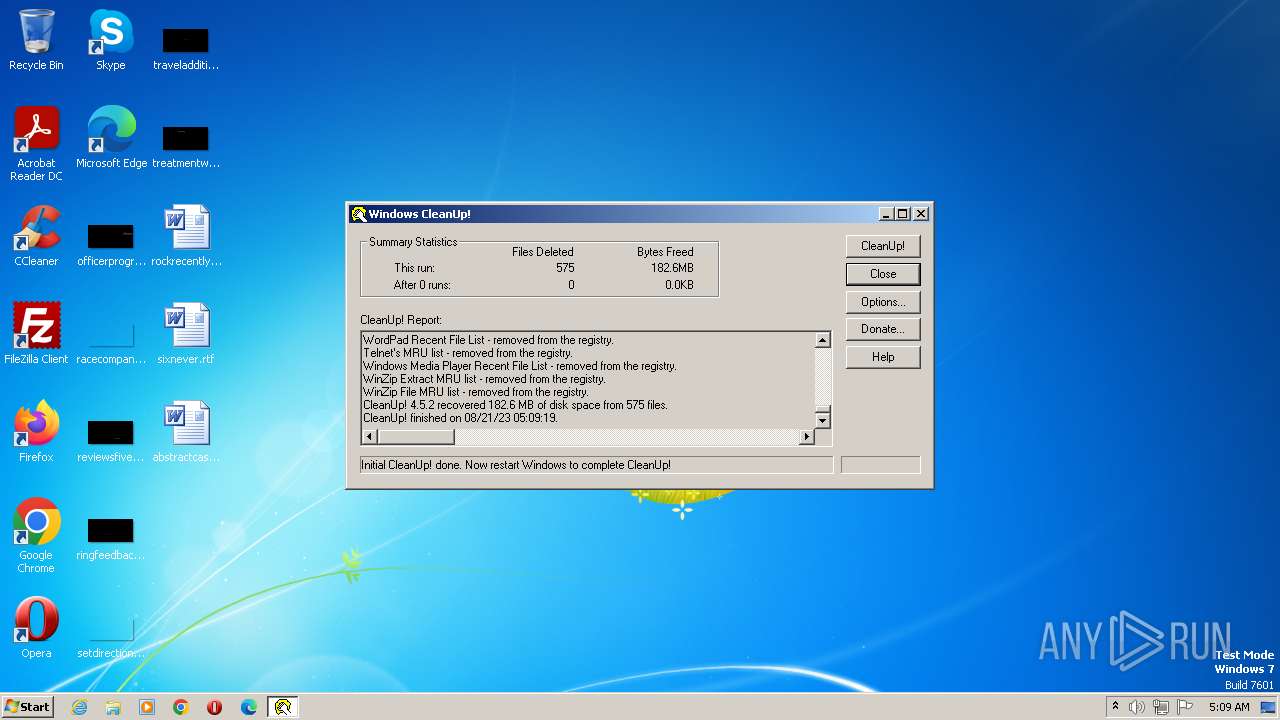The height and width of the screenshot is (720, 1280).
Task: Open the Start menu
Action: (27, 707)
